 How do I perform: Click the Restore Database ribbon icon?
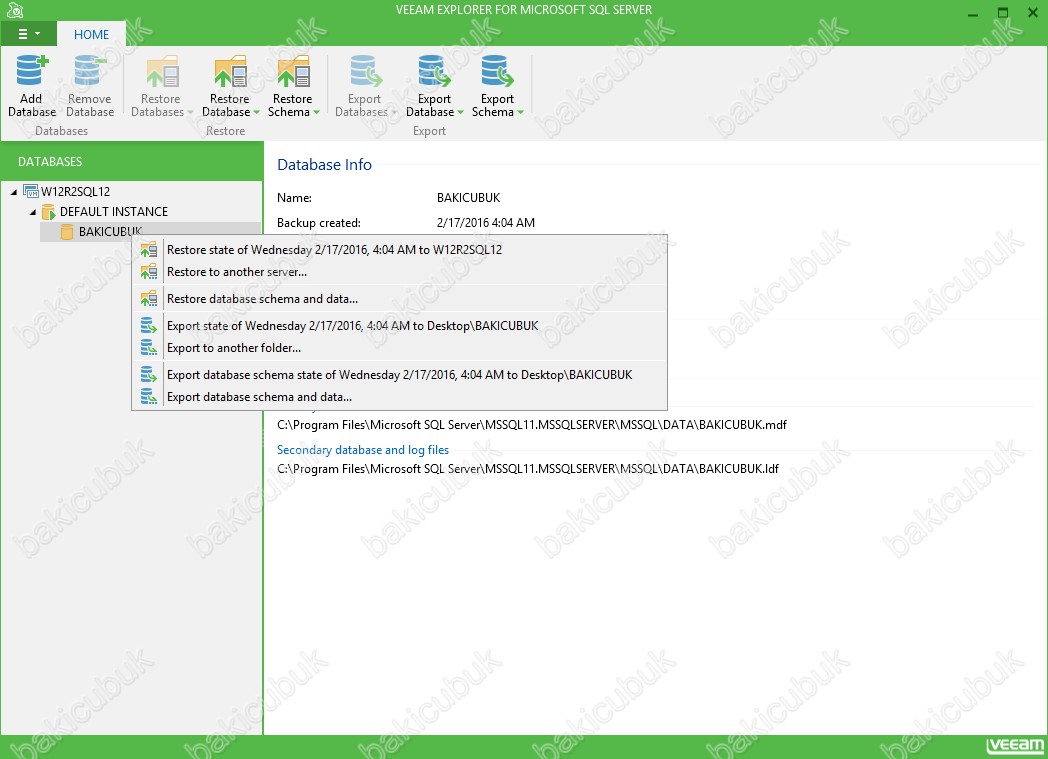pos(230,71)
